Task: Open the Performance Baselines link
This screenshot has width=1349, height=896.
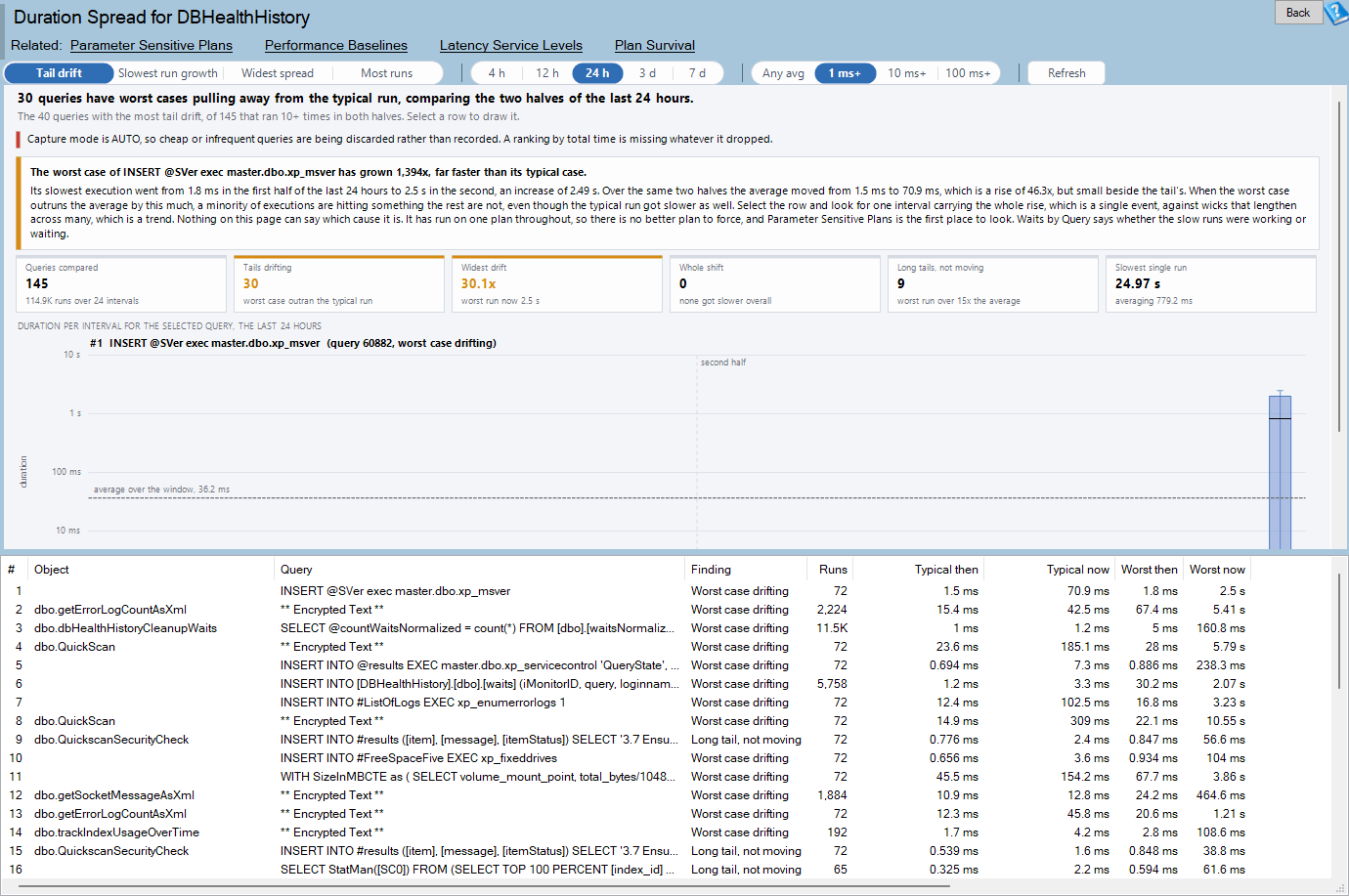Action: [x=336, y=45]
